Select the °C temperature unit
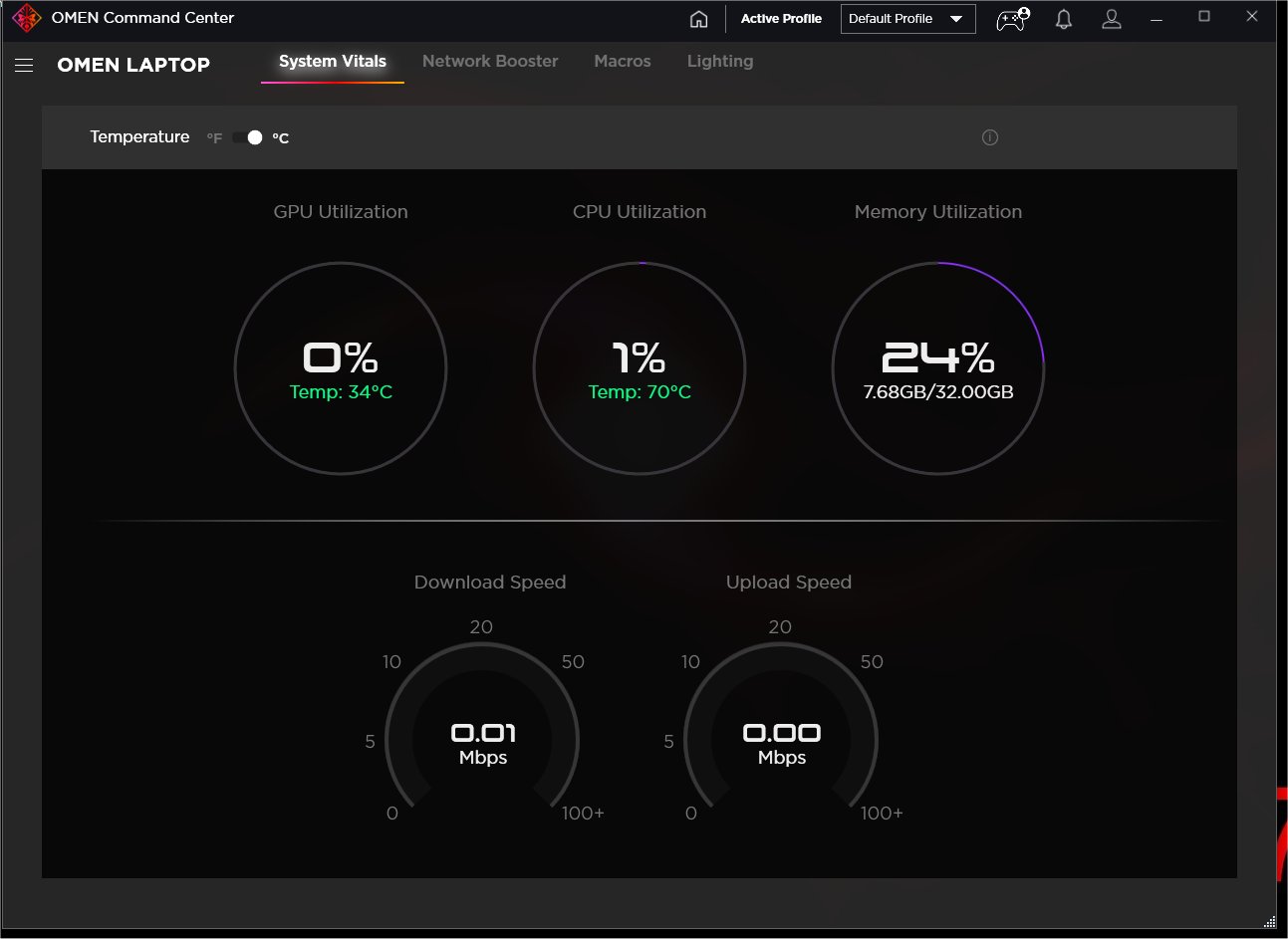This screenshot has width=1288, height=939. (280, 137)
